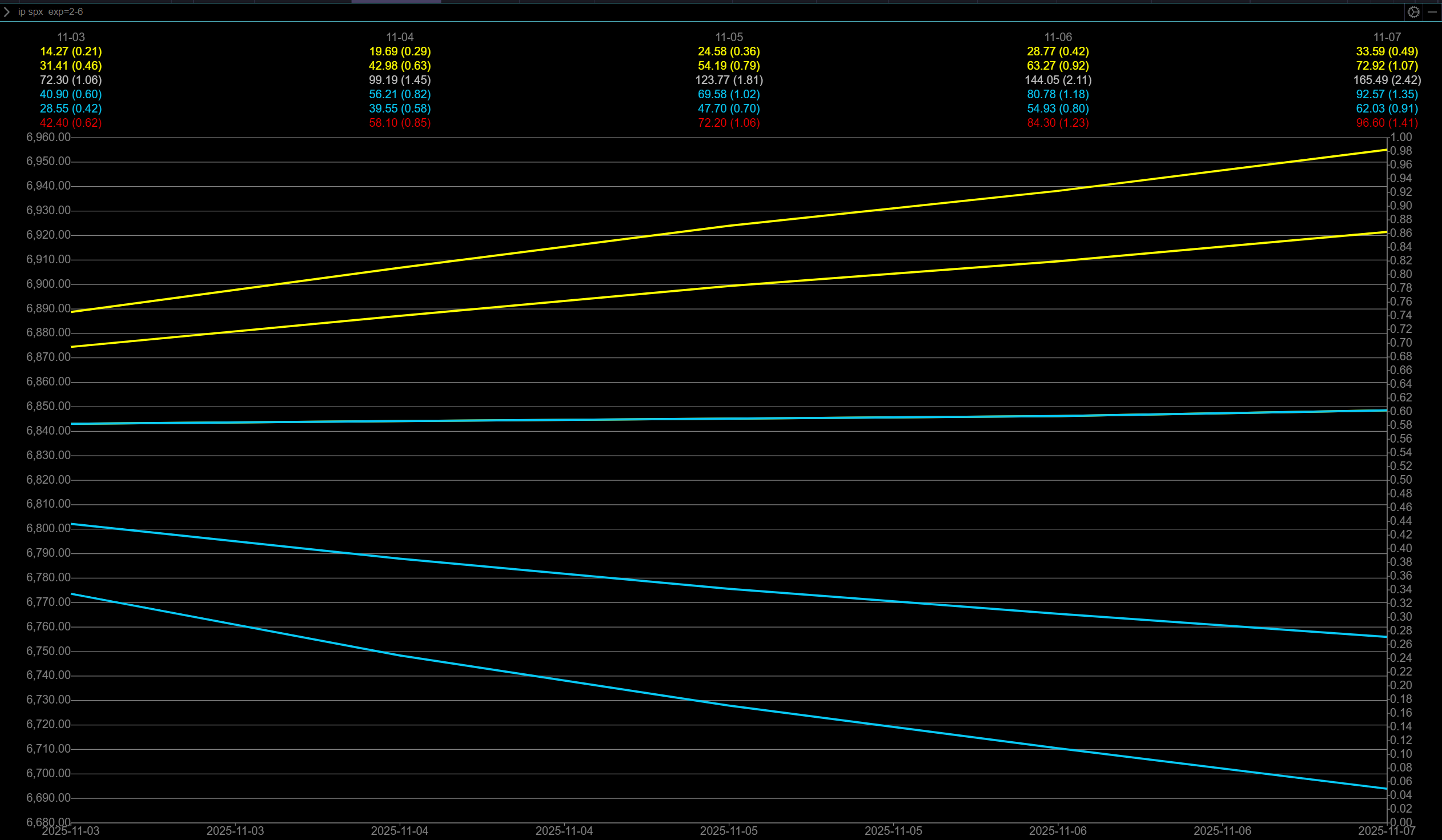Click yellow value 72.92 (1.07)
Viewport: 1442px width, 840px height.
tap(1387, 66)
